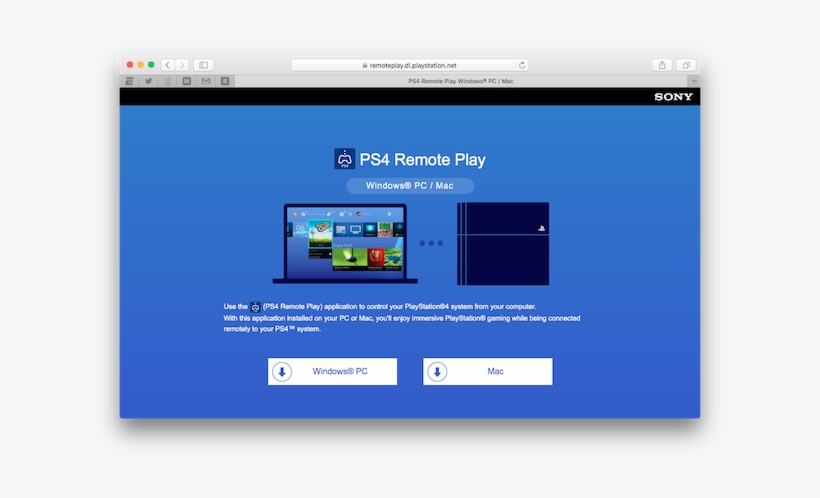Click the SONY logo in the black header

click(673, 97)
